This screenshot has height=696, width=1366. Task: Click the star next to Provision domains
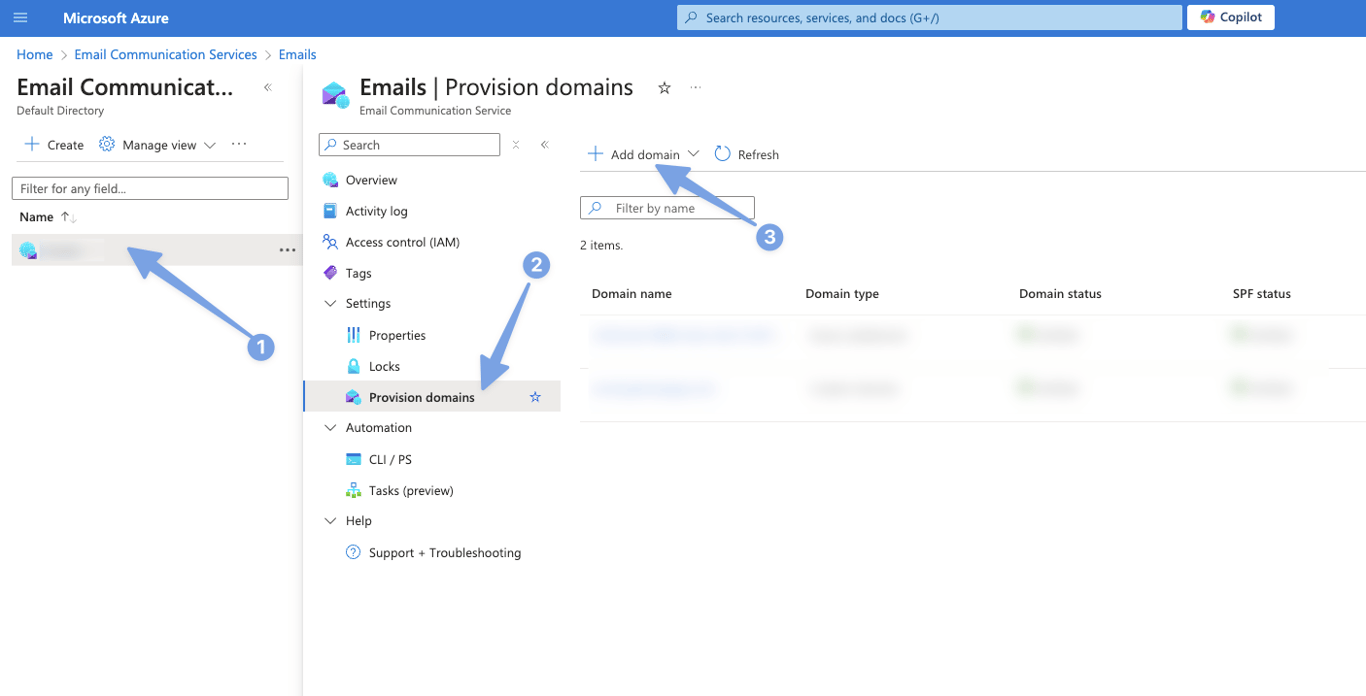535,397
